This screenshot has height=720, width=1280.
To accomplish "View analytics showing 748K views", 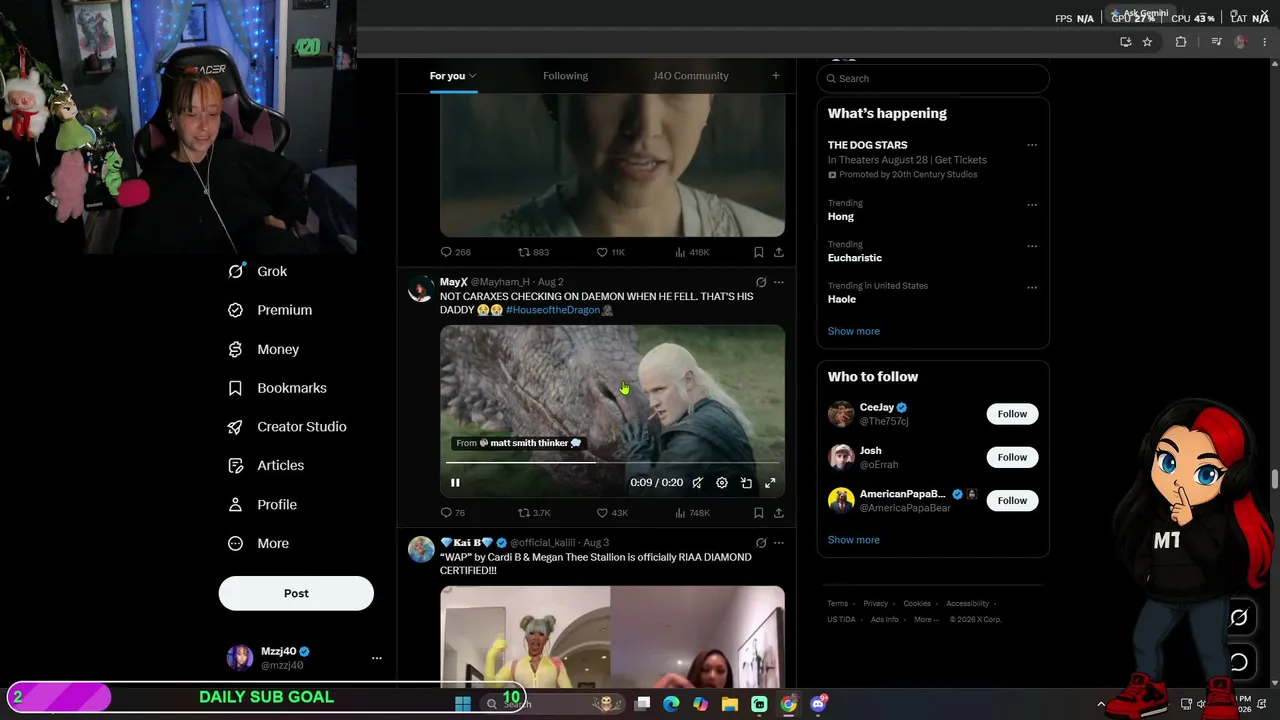I will click(x=692, y=513).
